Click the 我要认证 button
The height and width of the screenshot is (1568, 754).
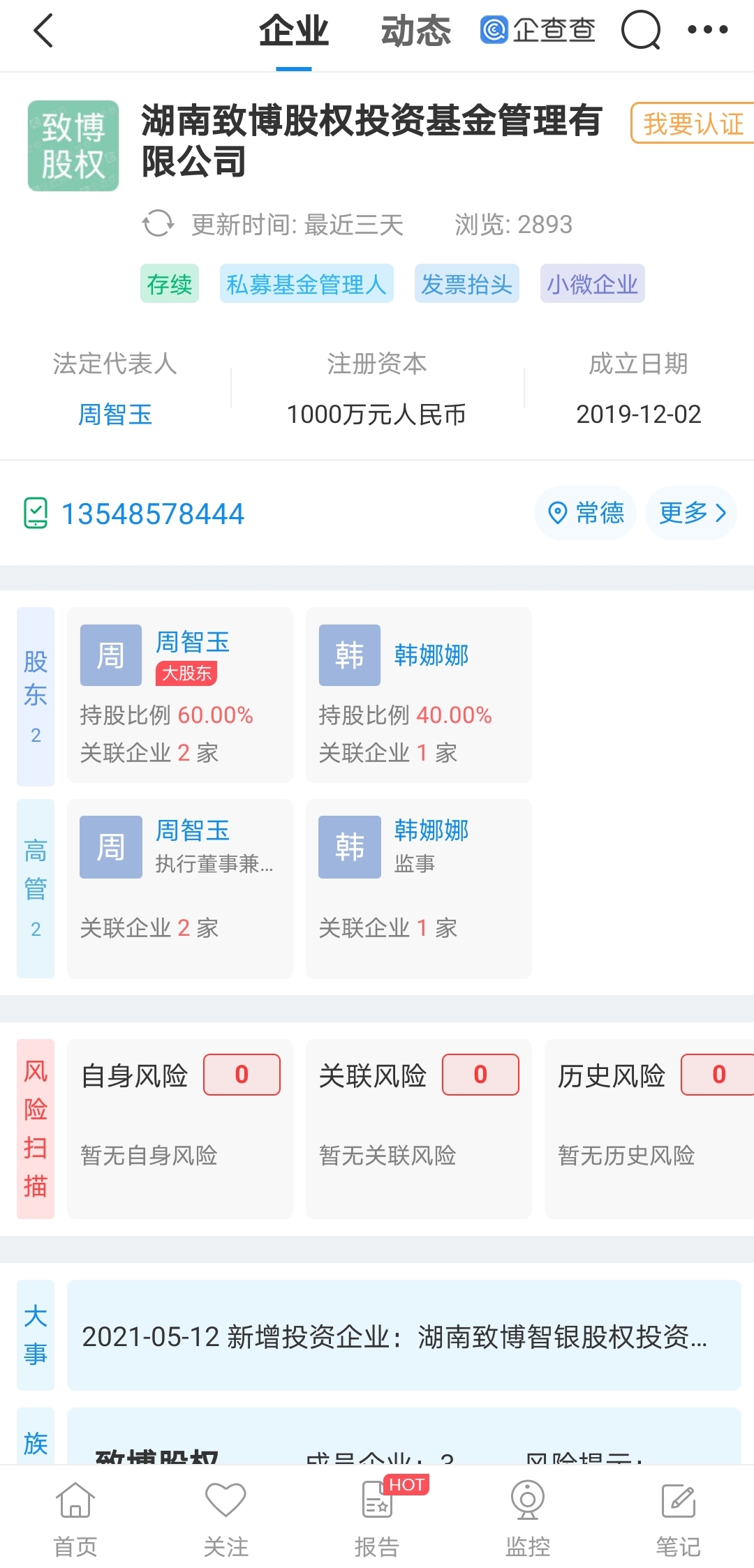(x=693, y=124)
